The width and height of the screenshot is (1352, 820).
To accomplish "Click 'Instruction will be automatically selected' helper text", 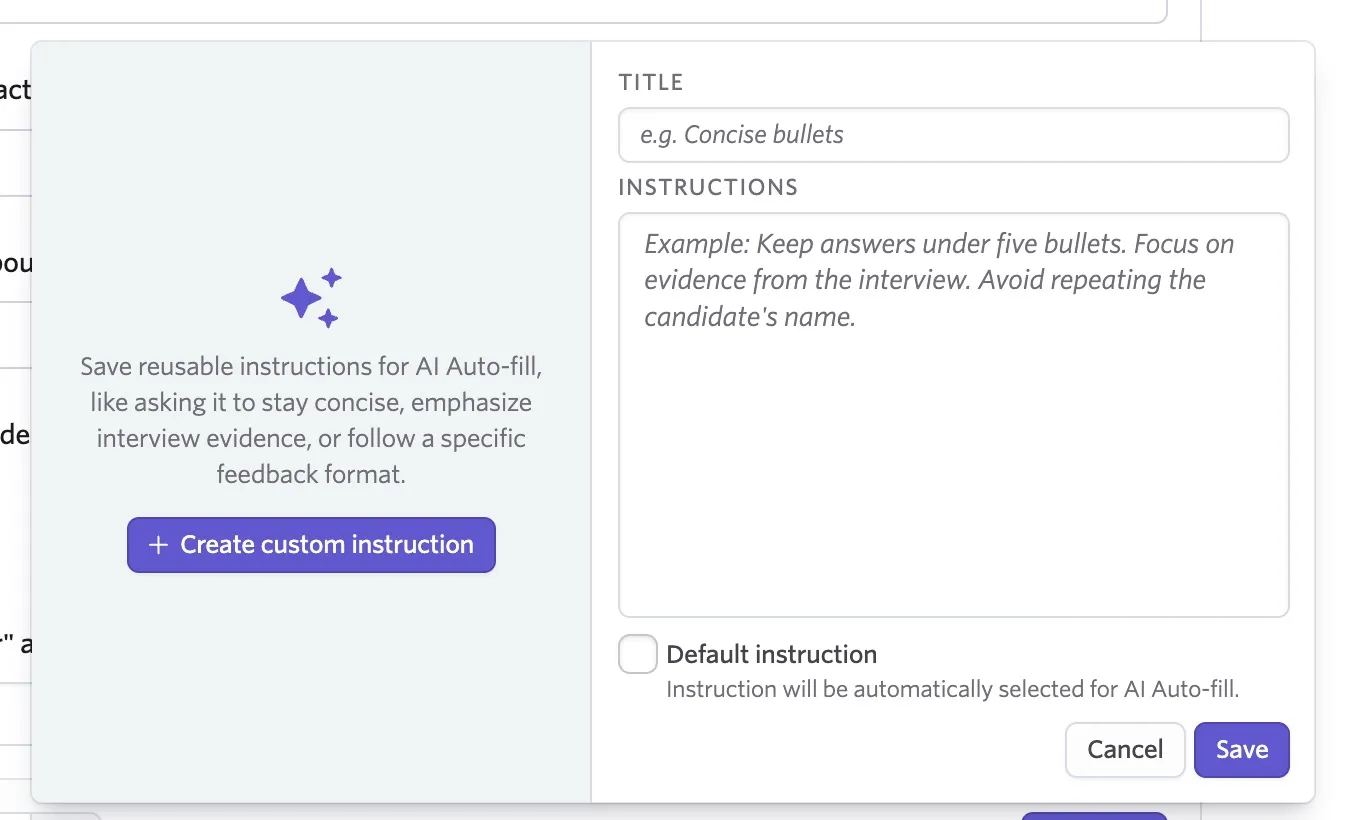I will pos(953,689).
